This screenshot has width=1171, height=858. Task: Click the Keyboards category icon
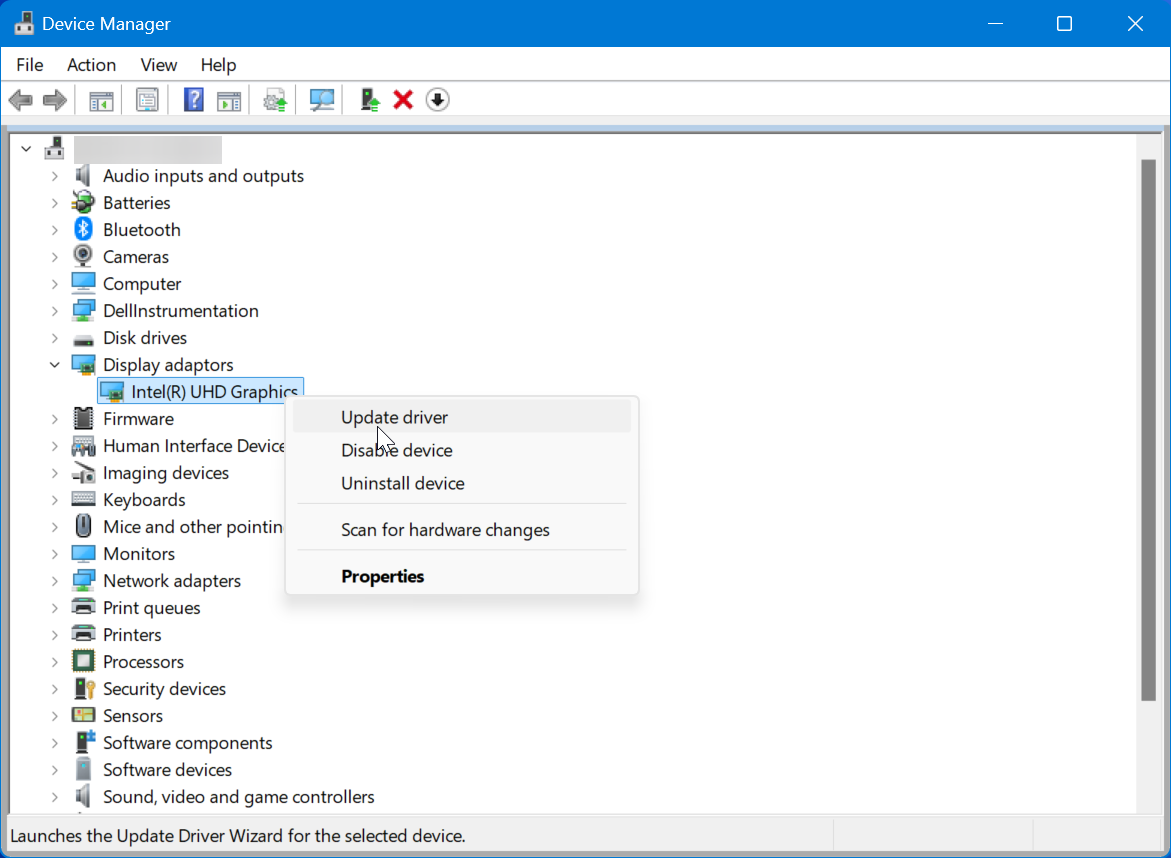tap(83, 499)
